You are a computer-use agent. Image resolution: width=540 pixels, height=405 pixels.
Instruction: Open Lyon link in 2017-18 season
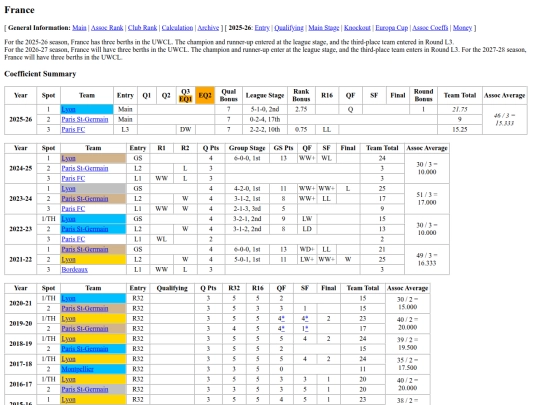[x=68, y=359]
